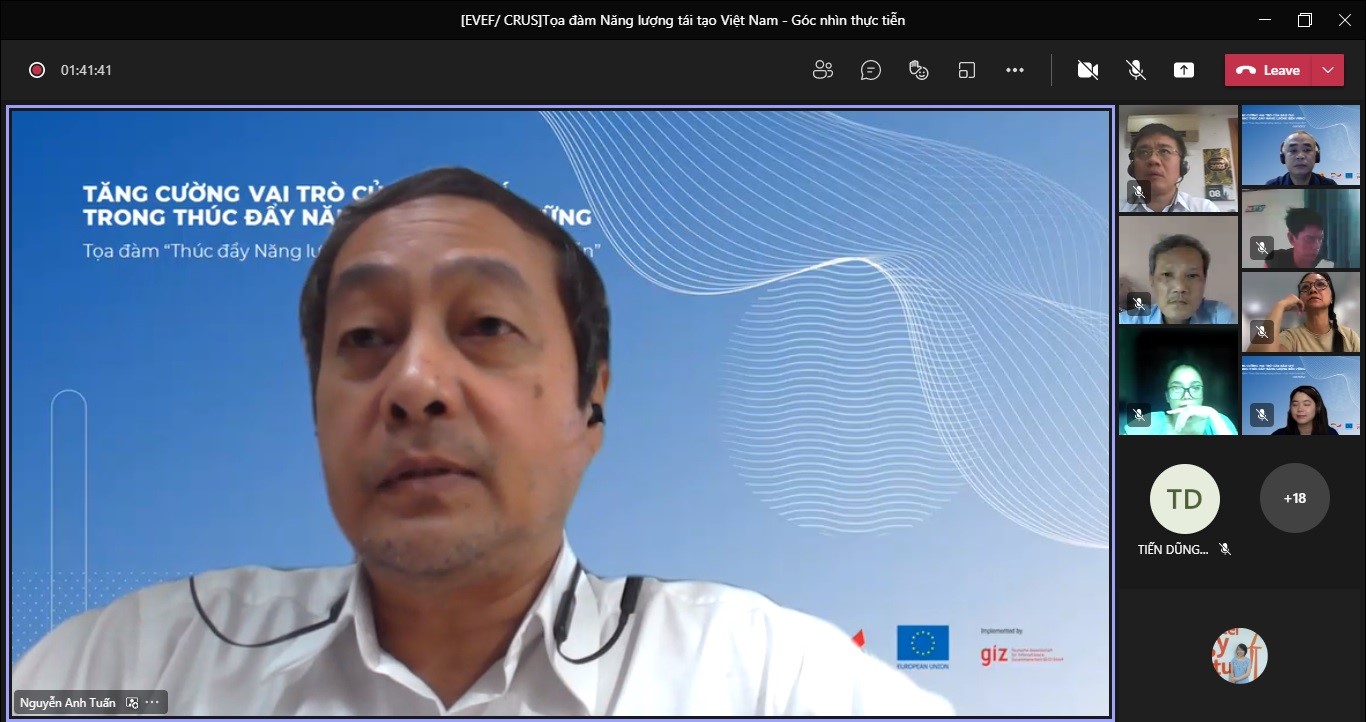Screen dimensions: 1366x722
Task: Restore down the meeting window
Action: point(1305,20)
